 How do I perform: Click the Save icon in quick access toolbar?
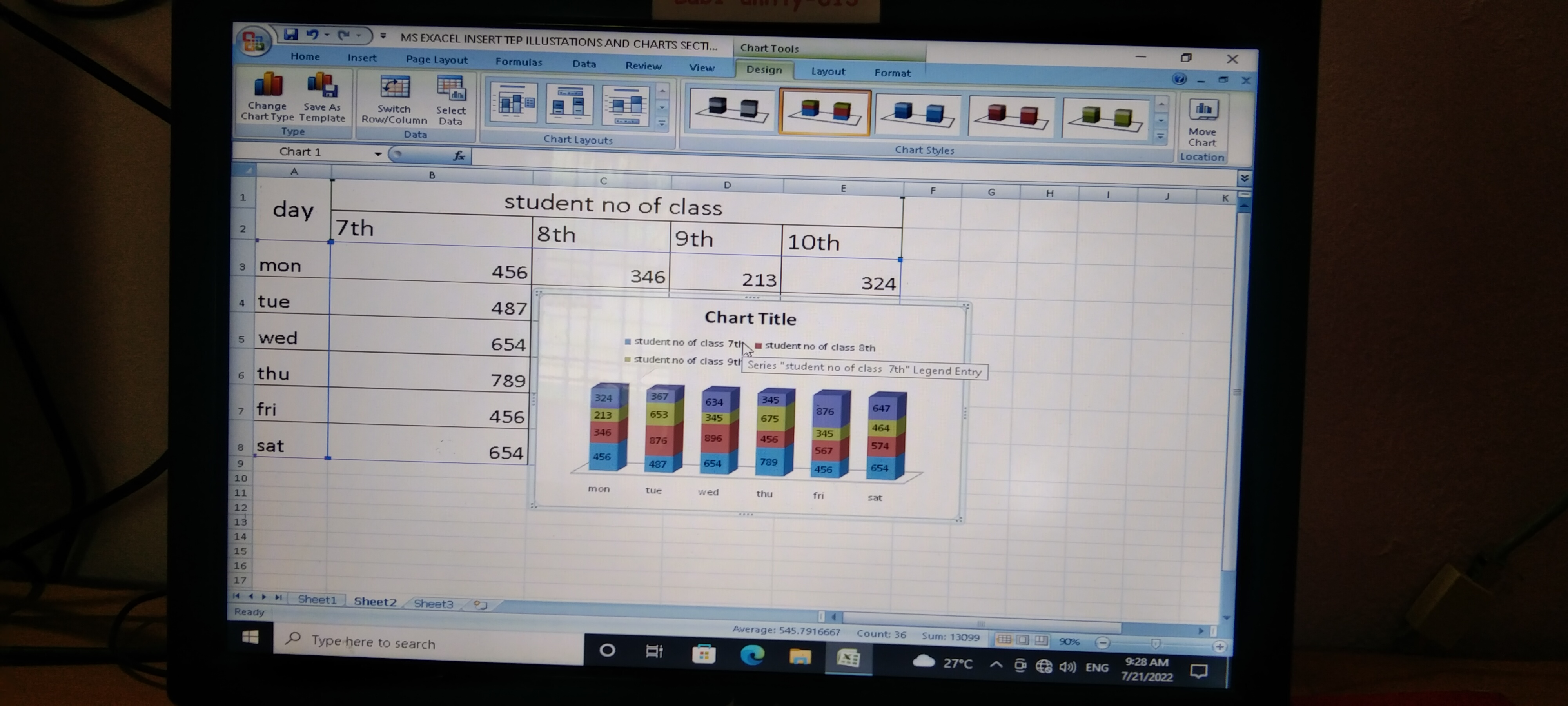pos(291,35)
